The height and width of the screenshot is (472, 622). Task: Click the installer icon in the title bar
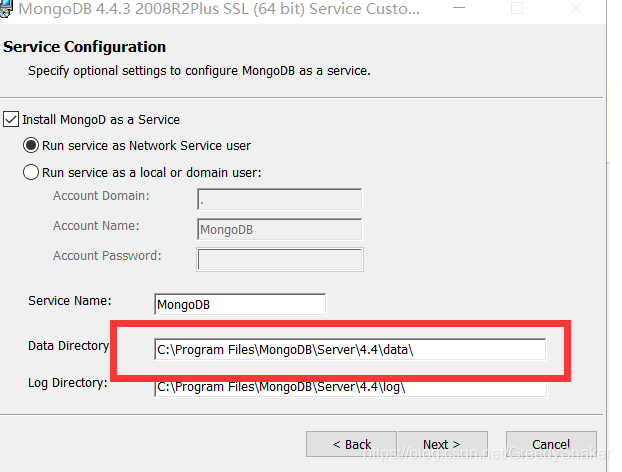[x=6, y=9]
